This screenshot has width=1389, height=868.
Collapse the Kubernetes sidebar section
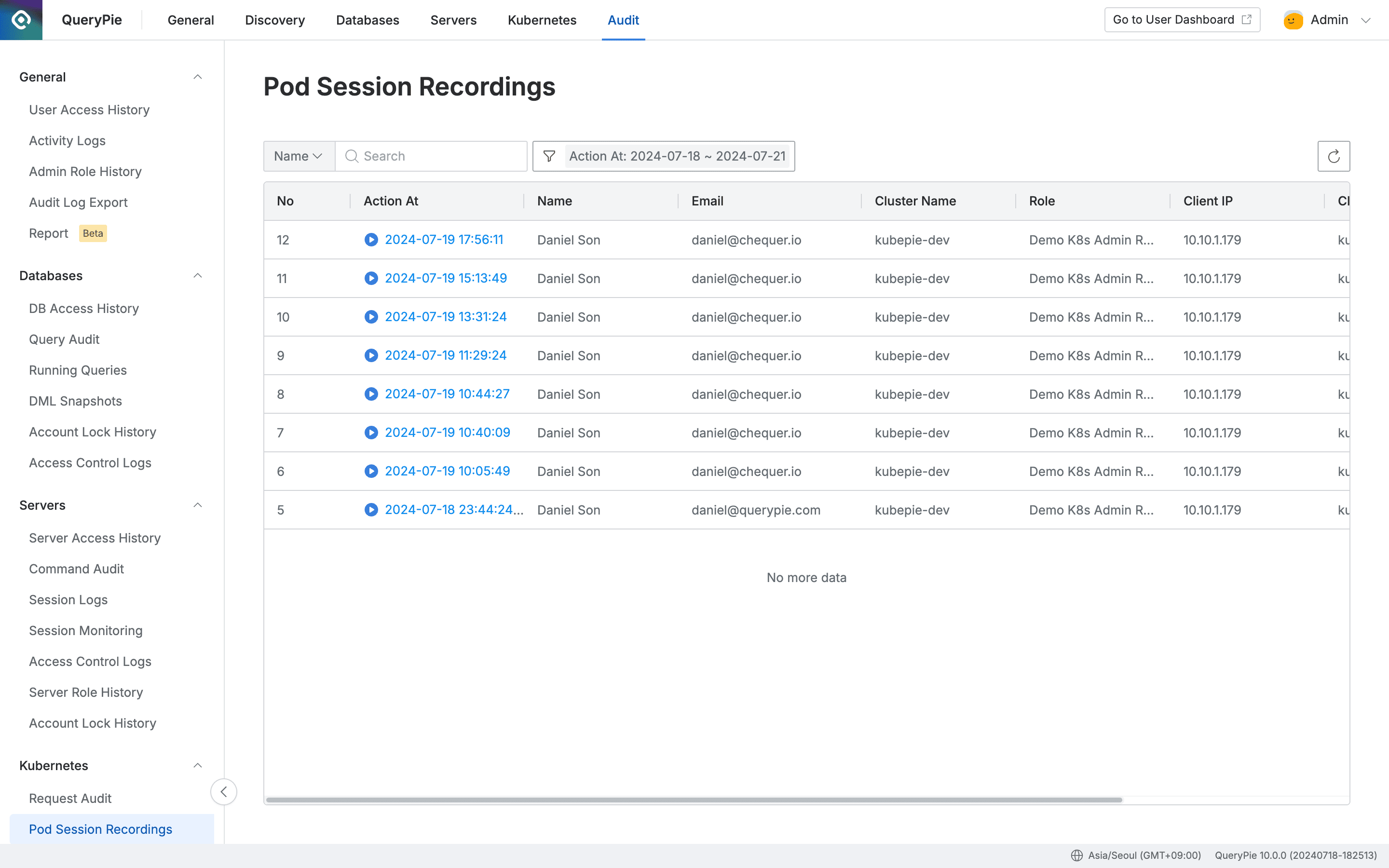pos(198,765)
